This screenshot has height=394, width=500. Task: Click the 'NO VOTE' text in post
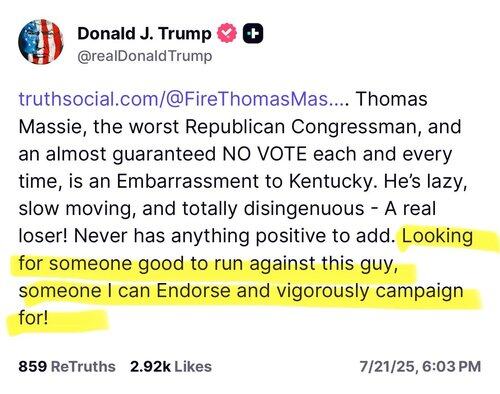[x=264, y=154]
